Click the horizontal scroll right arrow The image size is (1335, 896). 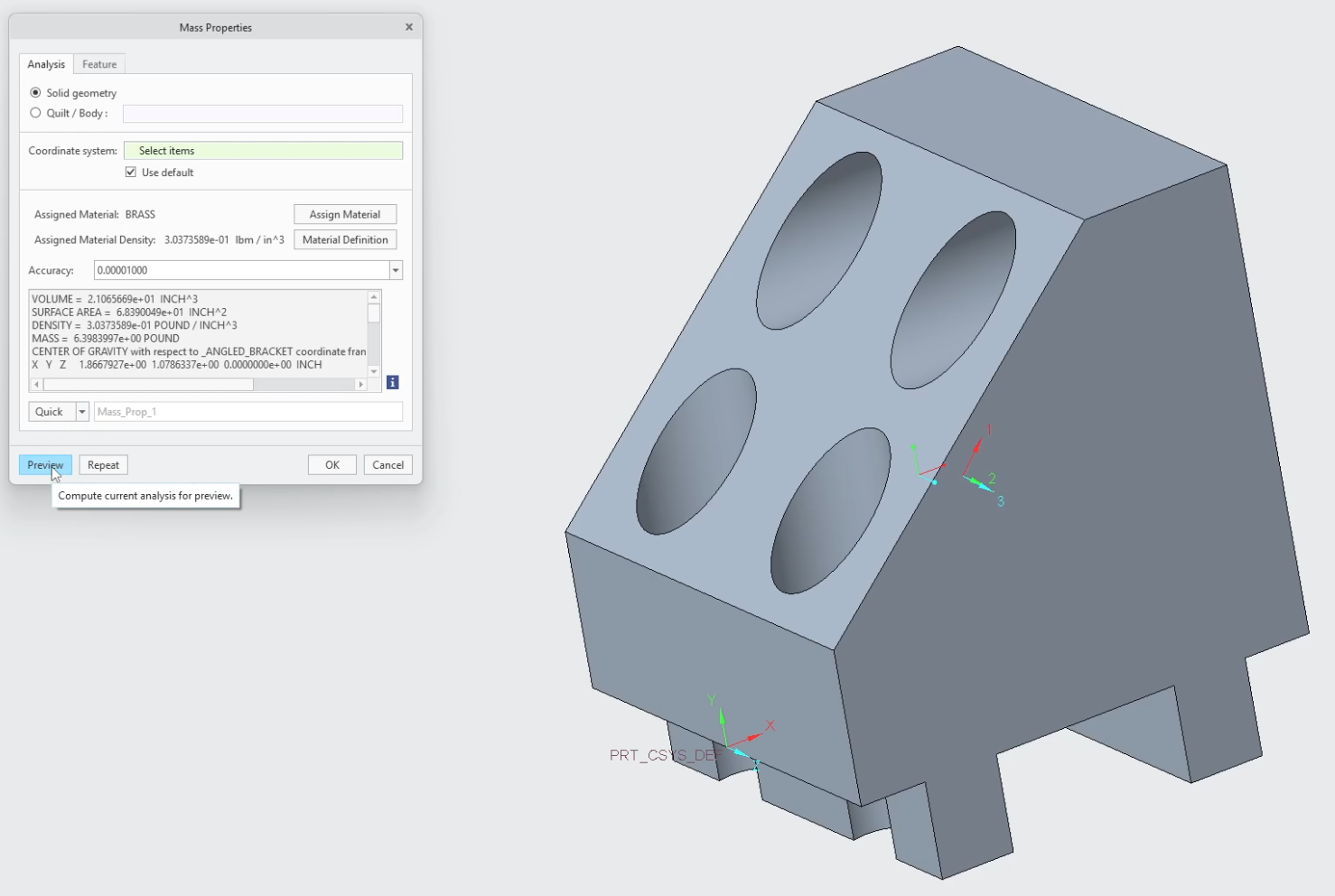pos(361,384)
